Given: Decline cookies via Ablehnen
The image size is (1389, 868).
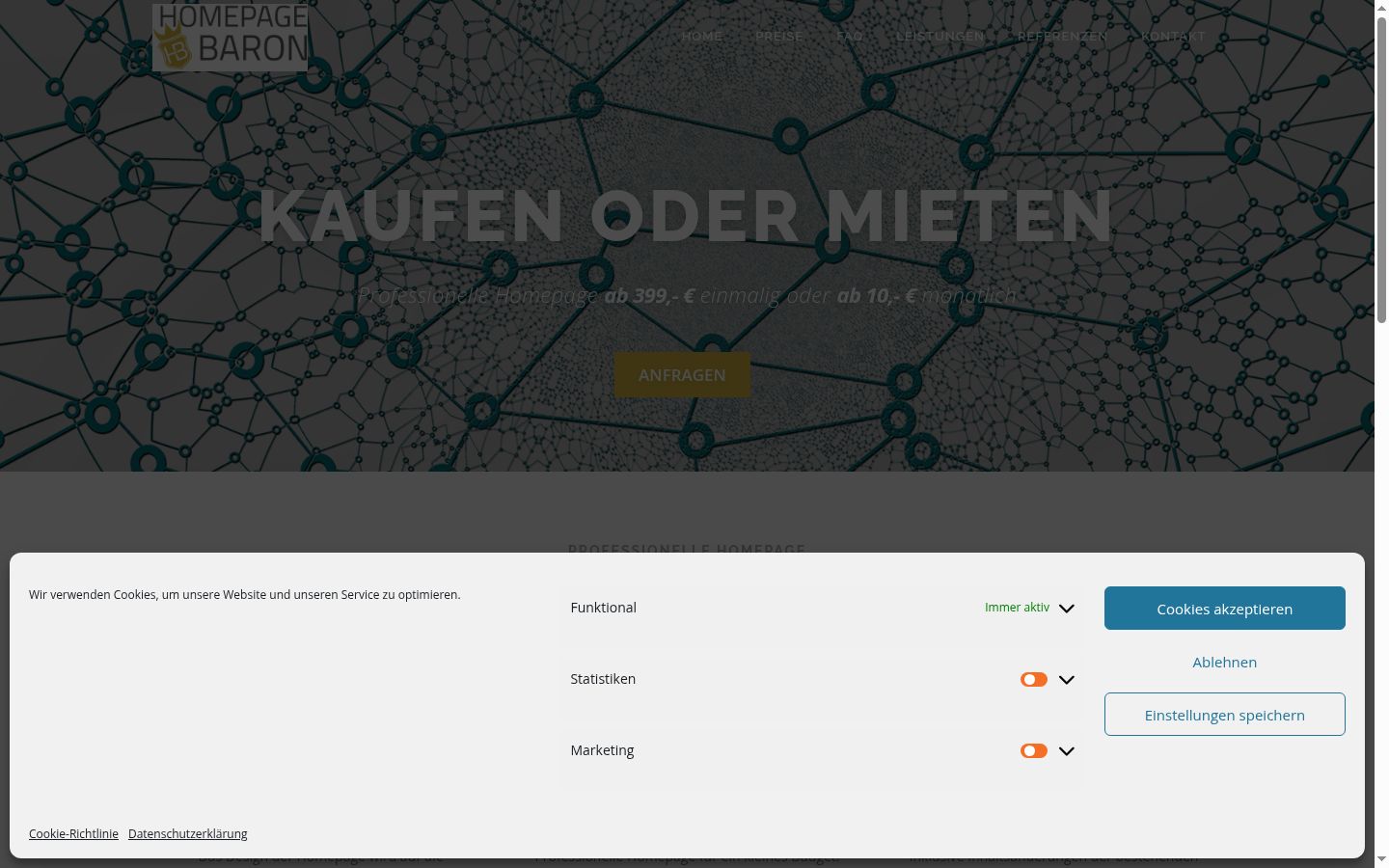Looking at the screenshot, I should coord(1225,662).
